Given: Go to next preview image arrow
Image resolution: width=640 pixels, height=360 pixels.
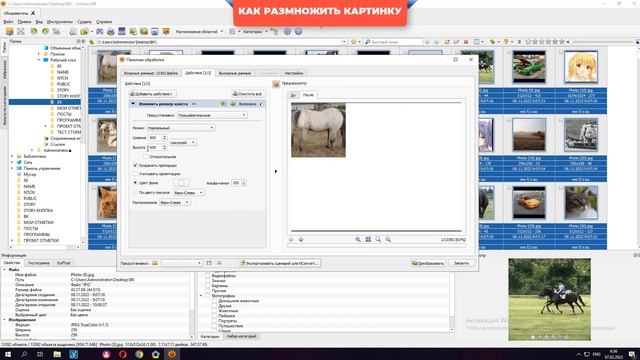Looking at the screenshot, I should coord(301,240).
